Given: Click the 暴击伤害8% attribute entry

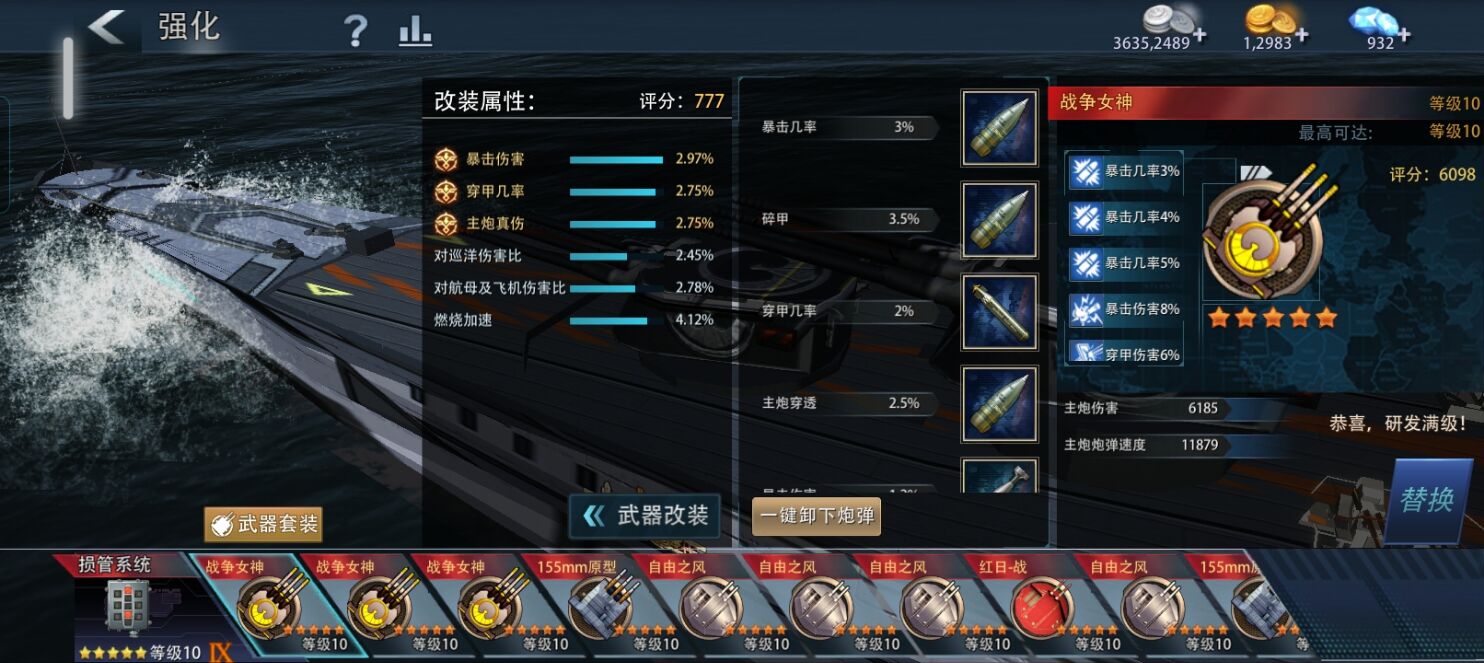Looking at the screenshot, I should click(1126, 309).
